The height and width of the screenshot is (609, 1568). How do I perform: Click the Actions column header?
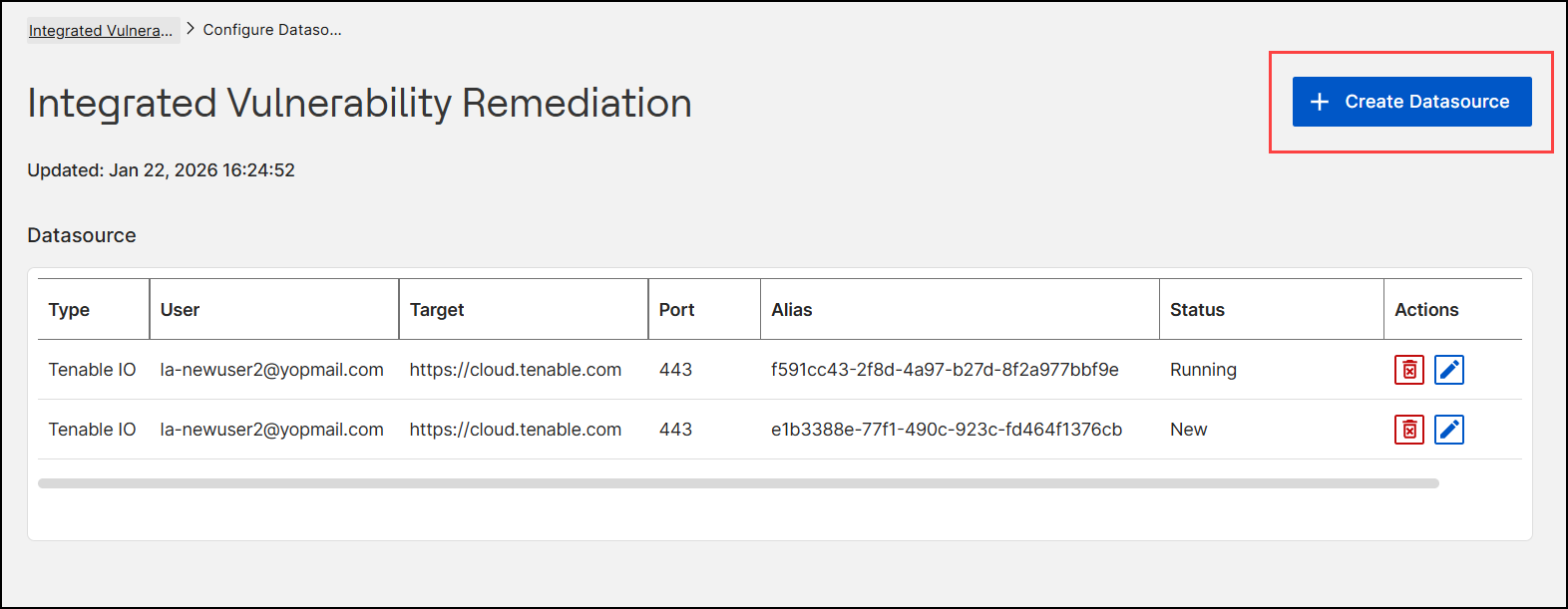(1426, 310)
